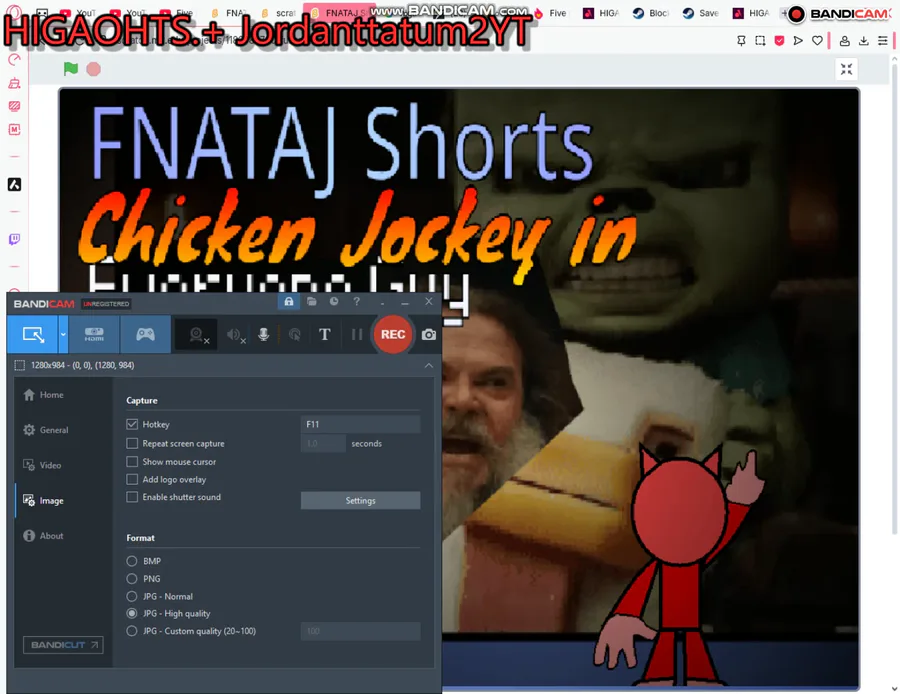Click the repeat capture seconds field

323,443
